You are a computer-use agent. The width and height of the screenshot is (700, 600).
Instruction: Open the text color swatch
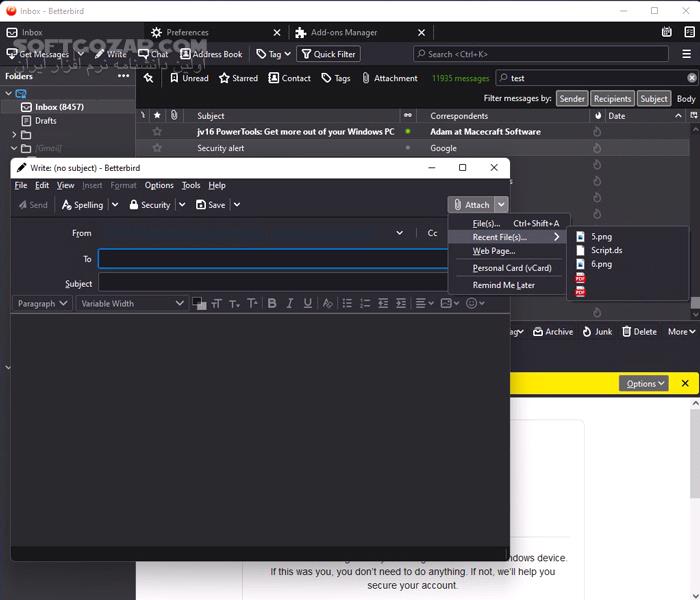[199, 304]
